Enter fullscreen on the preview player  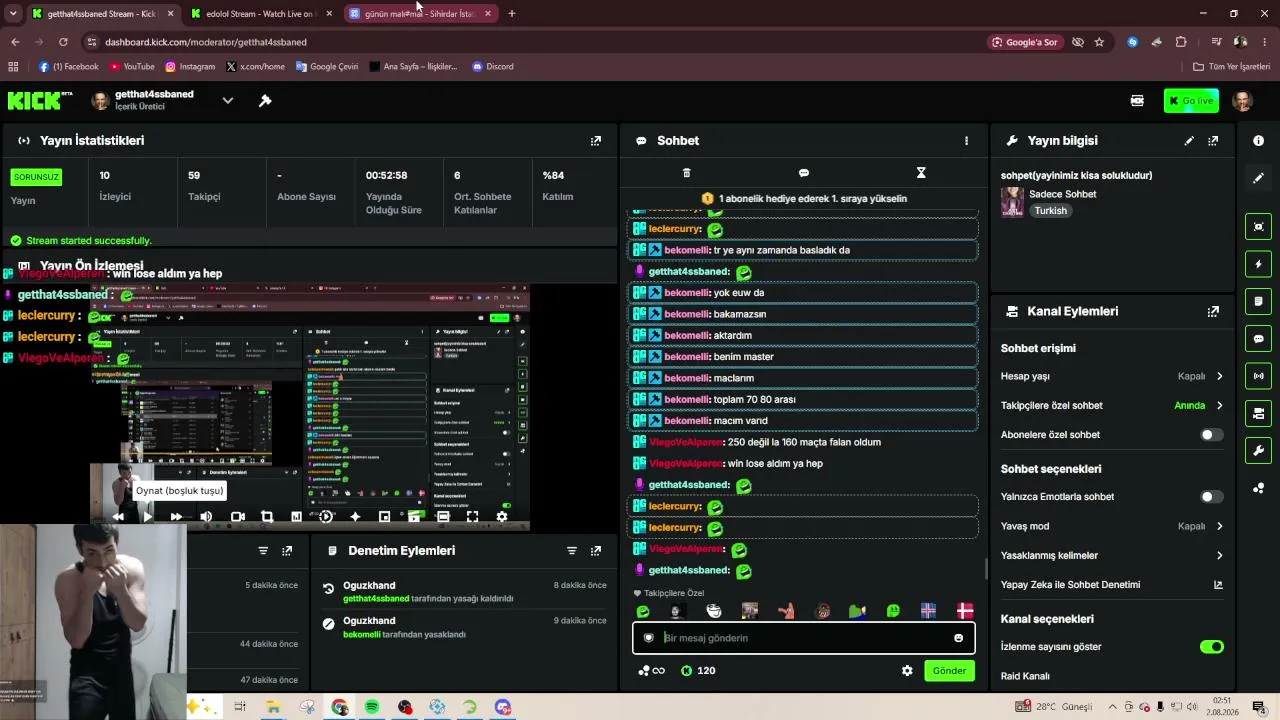tap(472, 517)
